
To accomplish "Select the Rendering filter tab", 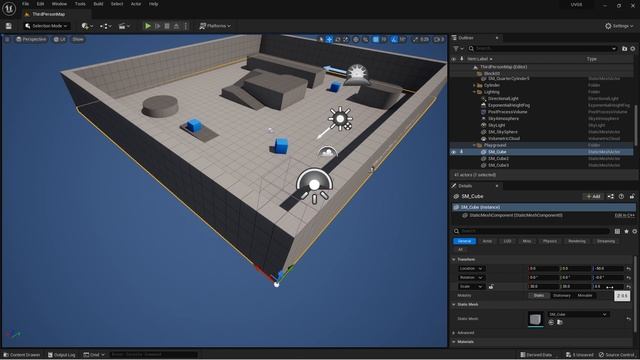I will 577,241.
